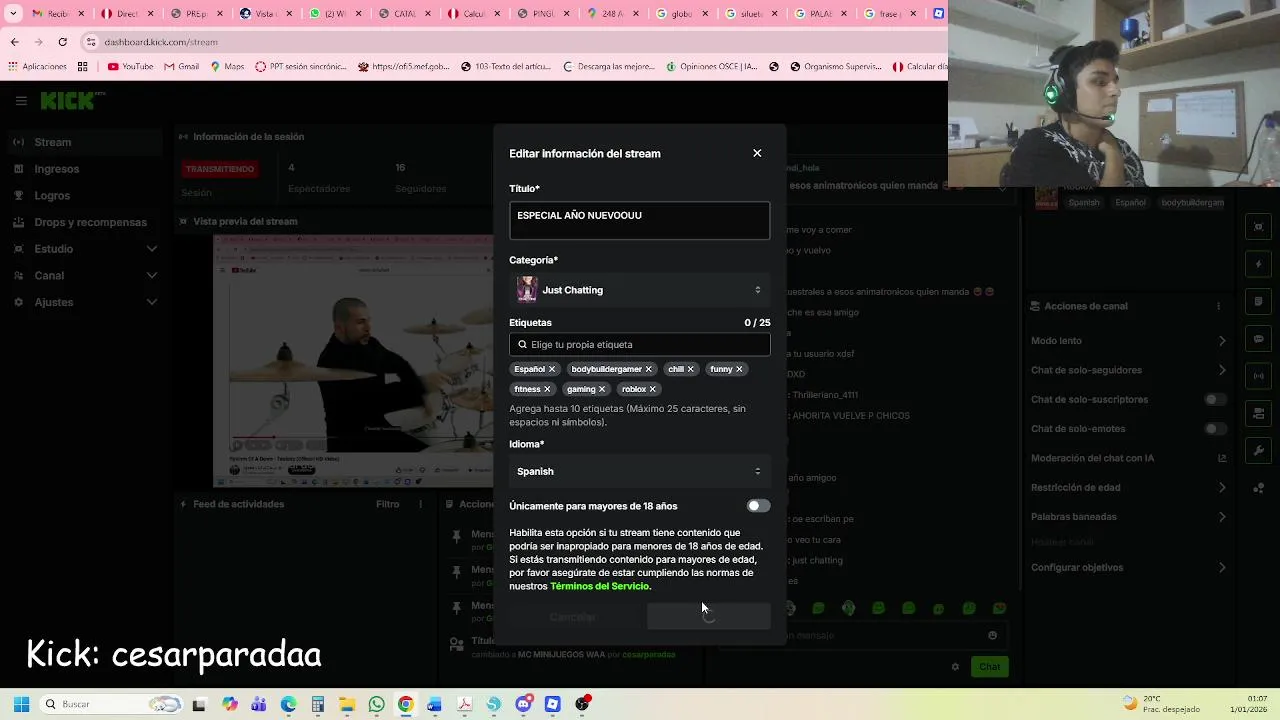Image resolution: width=1280 pixels, height=720 pixels.
Task: Send message with the Chat button
Action: (989, 667)
